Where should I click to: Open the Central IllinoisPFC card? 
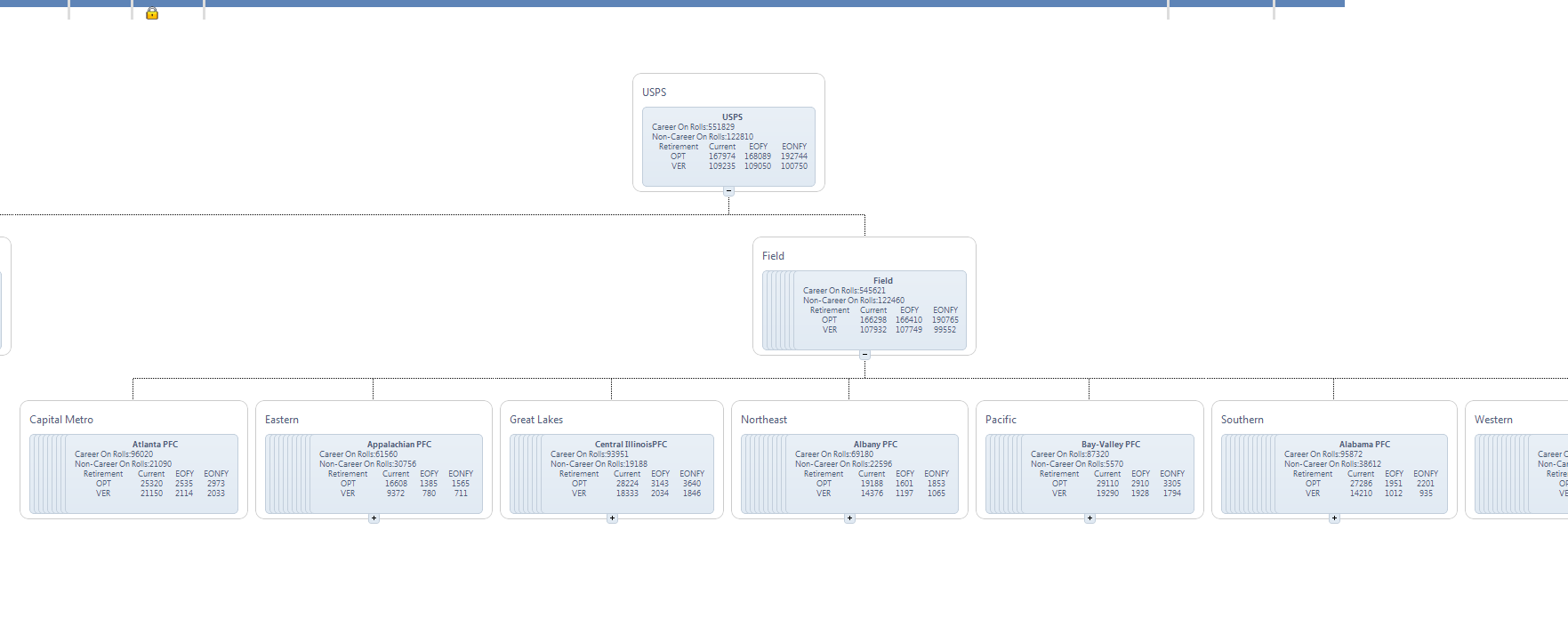627,474
